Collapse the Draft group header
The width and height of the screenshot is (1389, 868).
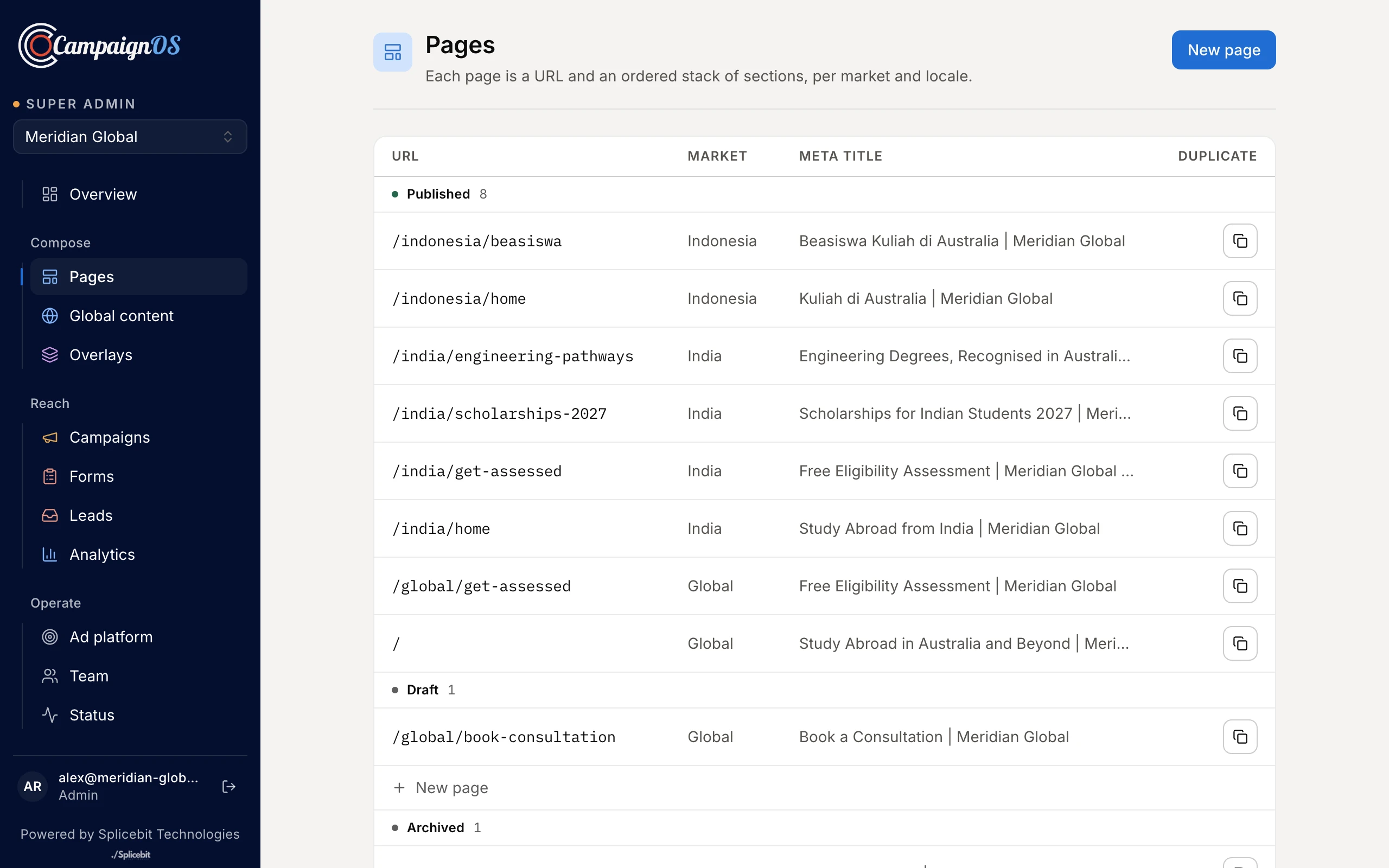pyautogui.click(x=824, y=690)
